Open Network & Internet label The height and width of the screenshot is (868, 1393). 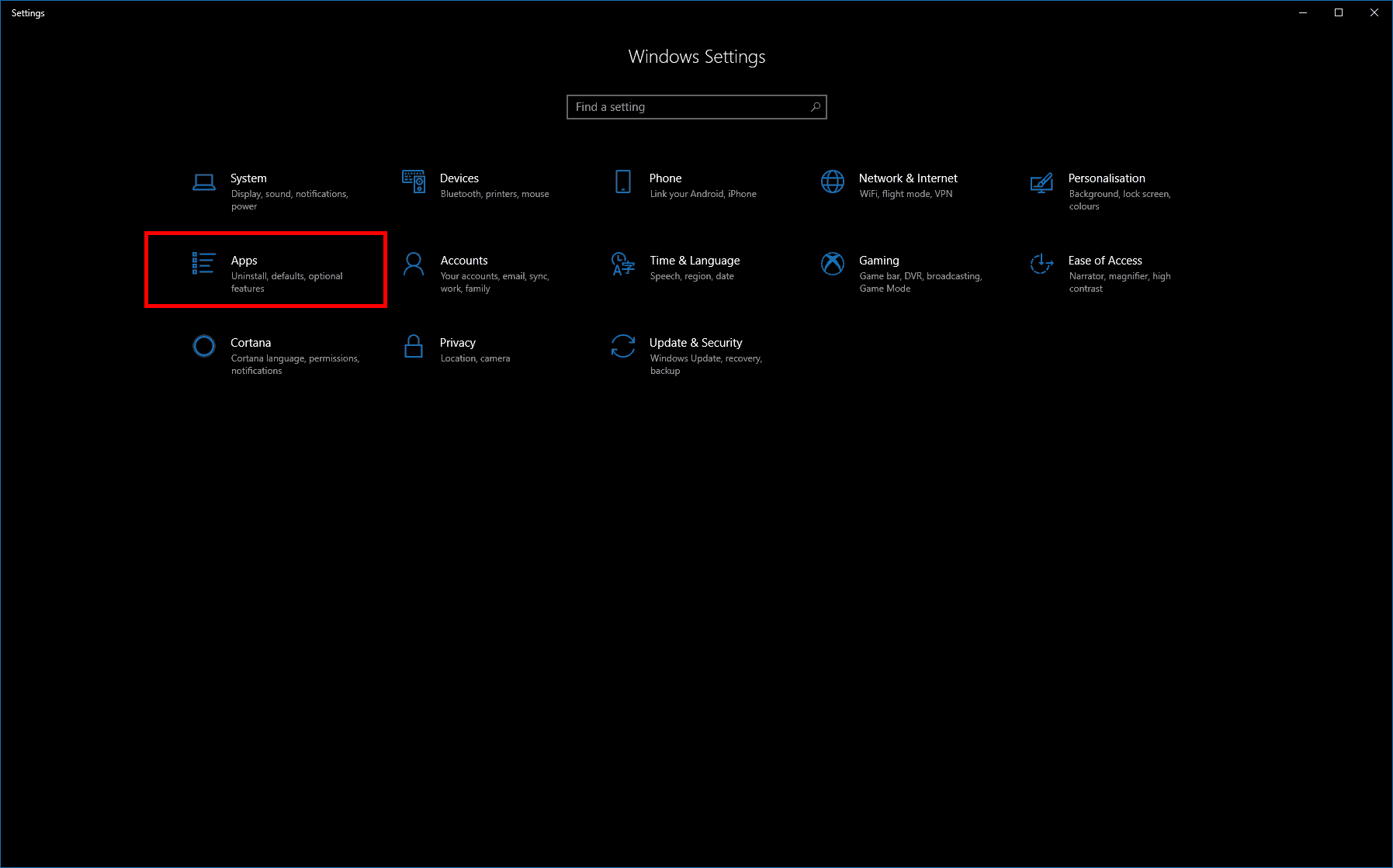tap(908, 178)
